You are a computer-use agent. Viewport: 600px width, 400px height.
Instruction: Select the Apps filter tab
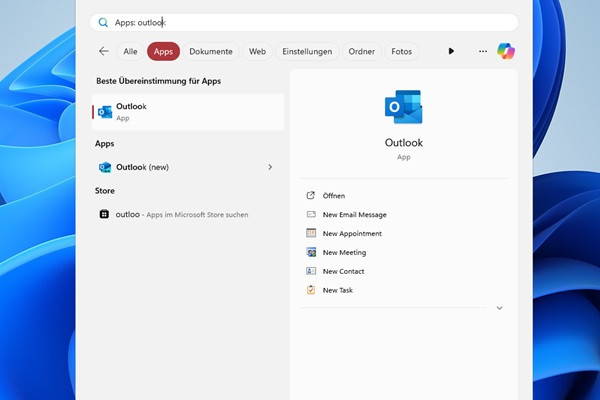(163, 51)
